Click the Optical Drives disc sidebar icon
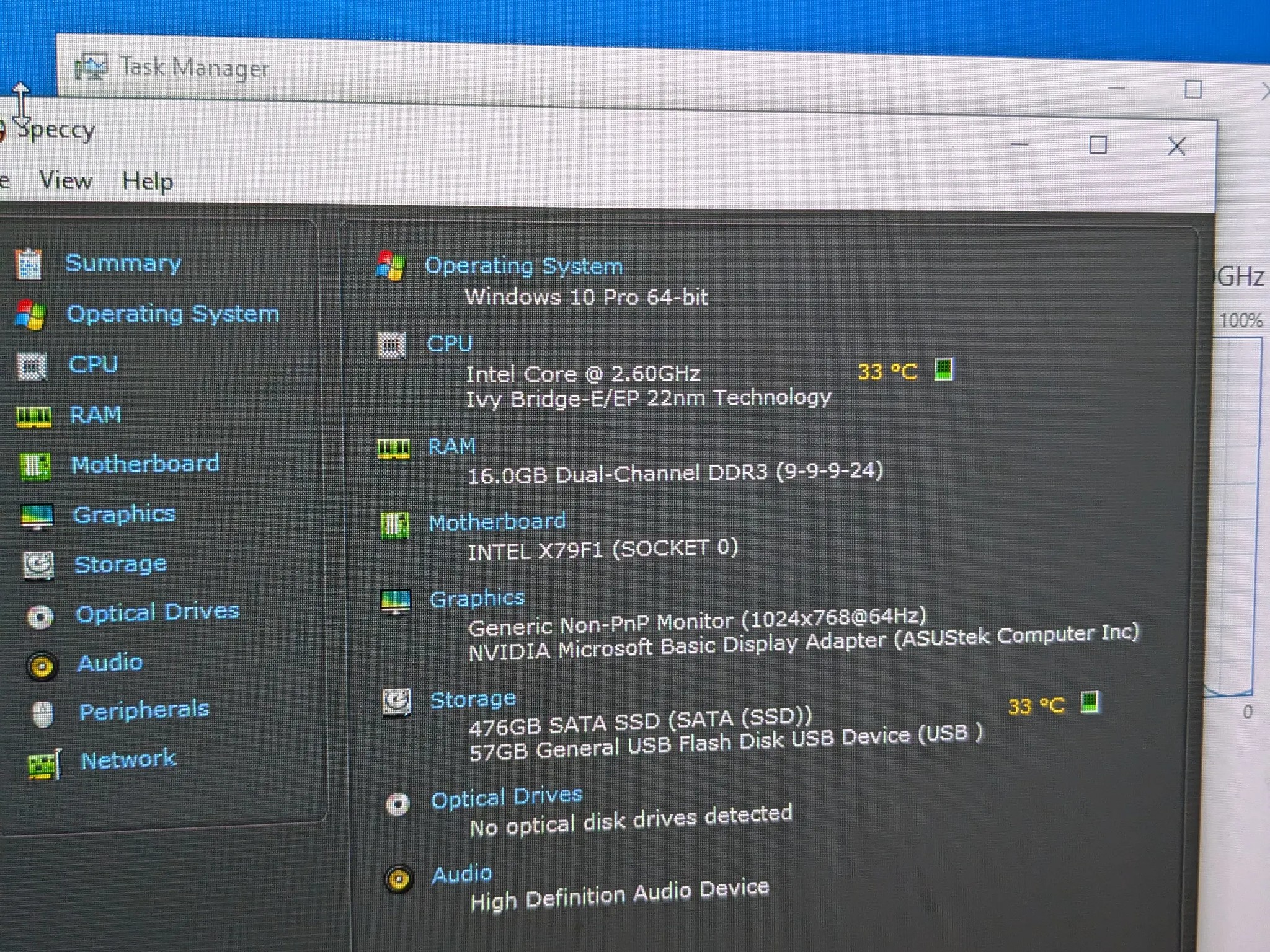Screen dimensions: 1270x952 point(40,617)
